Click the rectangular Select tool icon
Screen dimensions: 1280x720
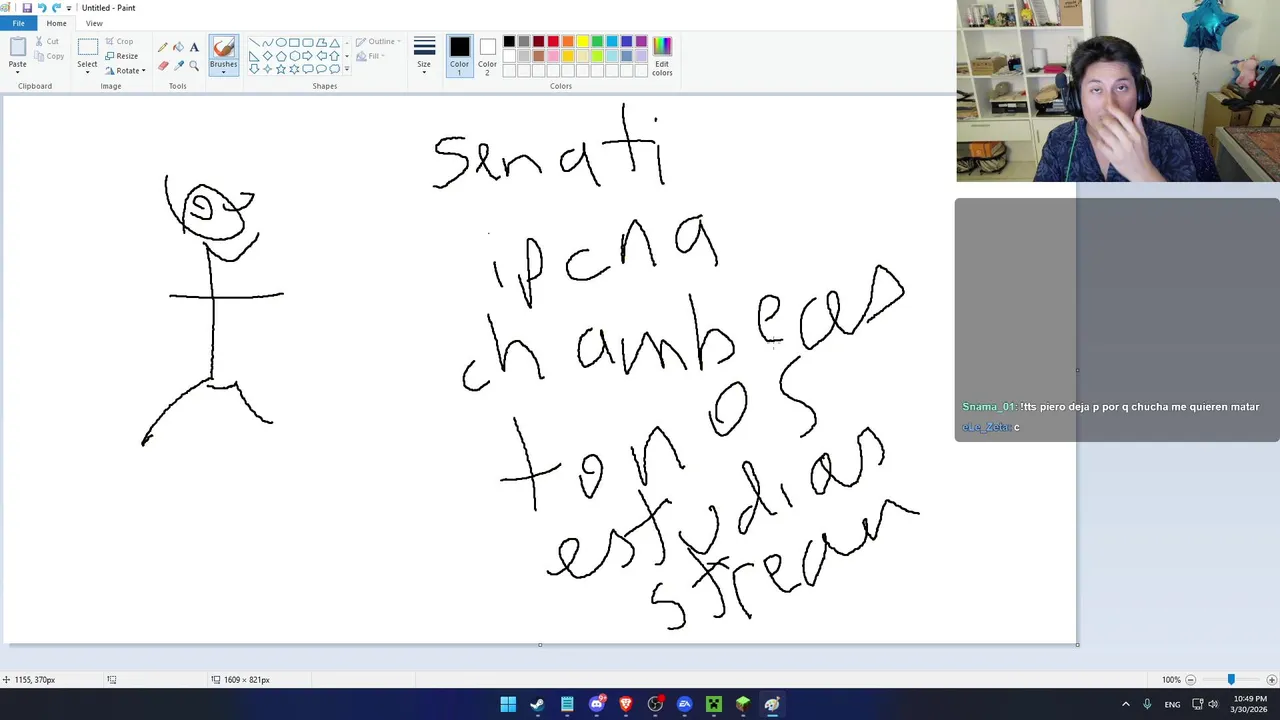(87, 47)
